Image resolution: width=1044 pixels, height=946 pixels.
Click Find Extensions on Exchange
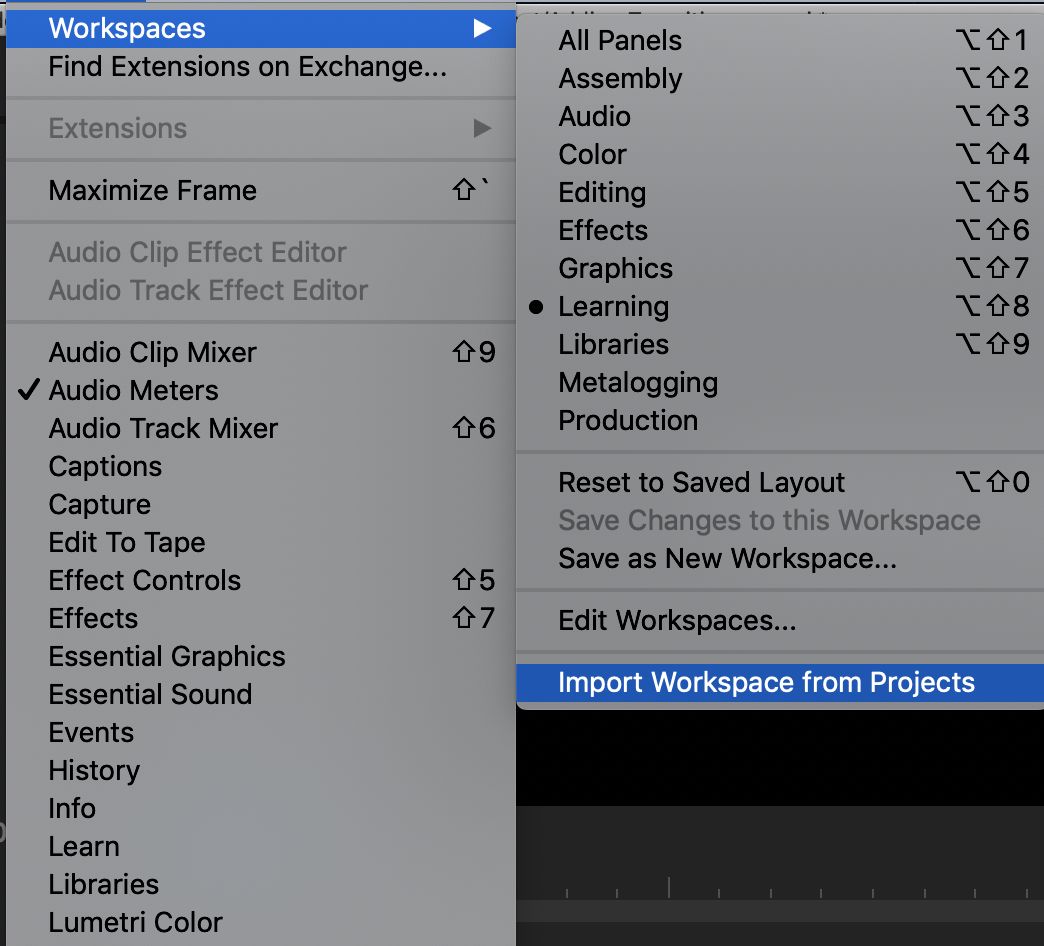click(247, 67)
